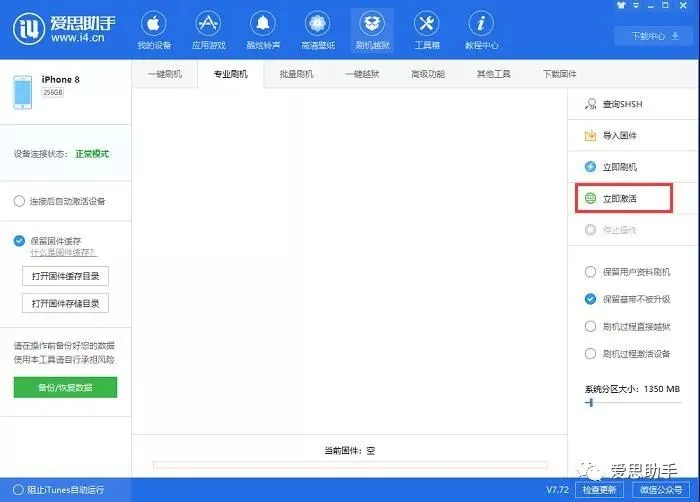Screen dimensions: 700x502
Task: Click the 立即刷机 lightning icon
Action: [x=590, y=167]
